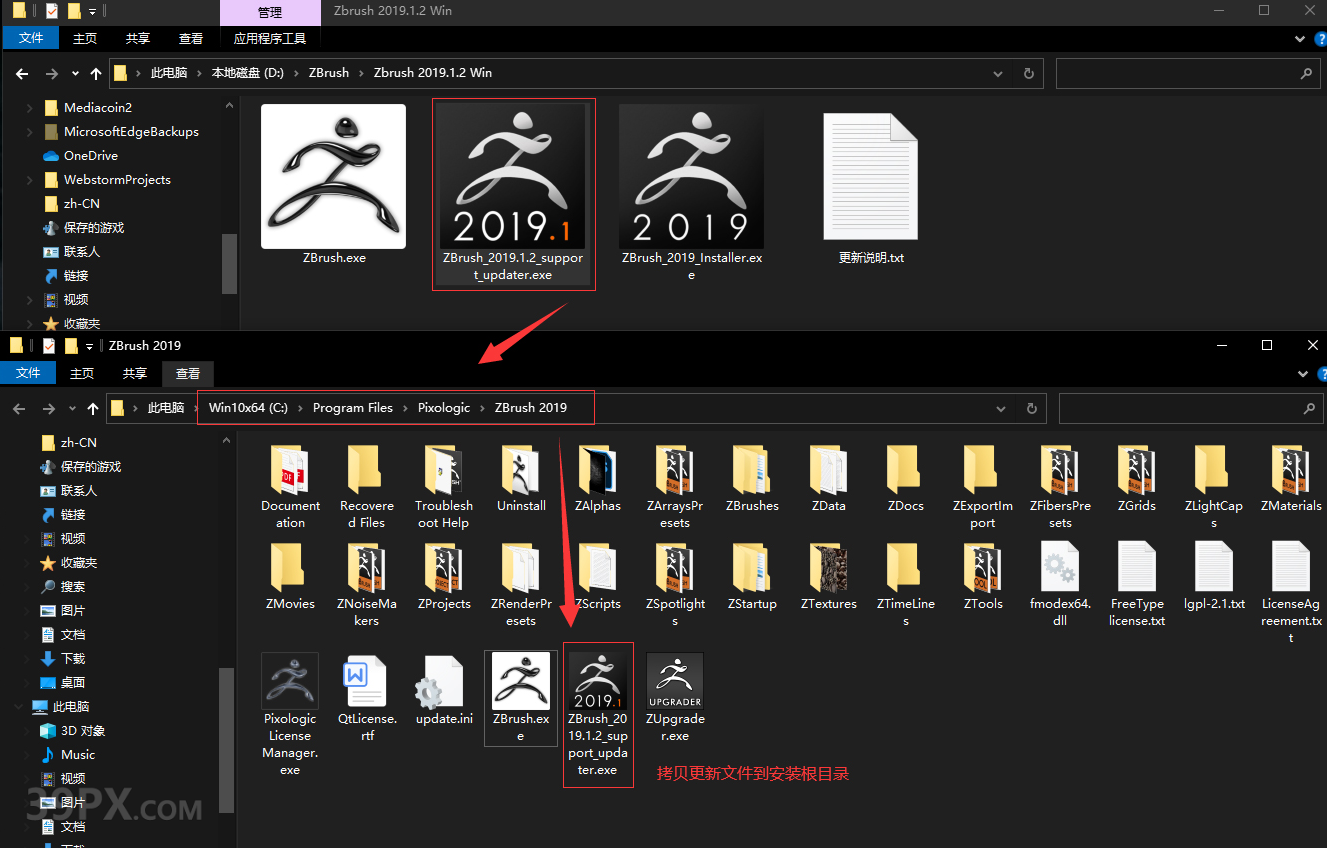Click ZBrush breadcrumb in top window
Screen dimensions: 1327x848
(329, 73)
